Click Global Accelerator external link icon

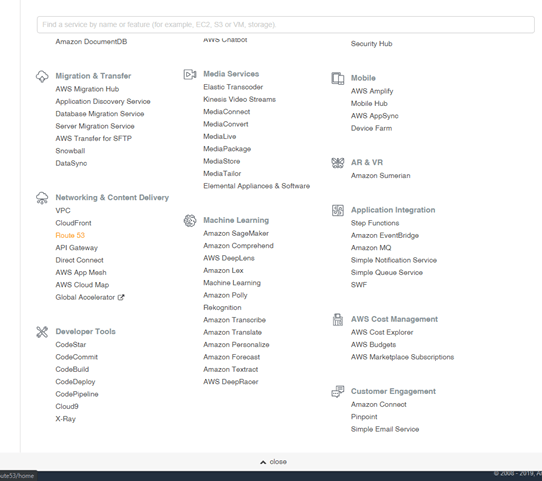121,297
